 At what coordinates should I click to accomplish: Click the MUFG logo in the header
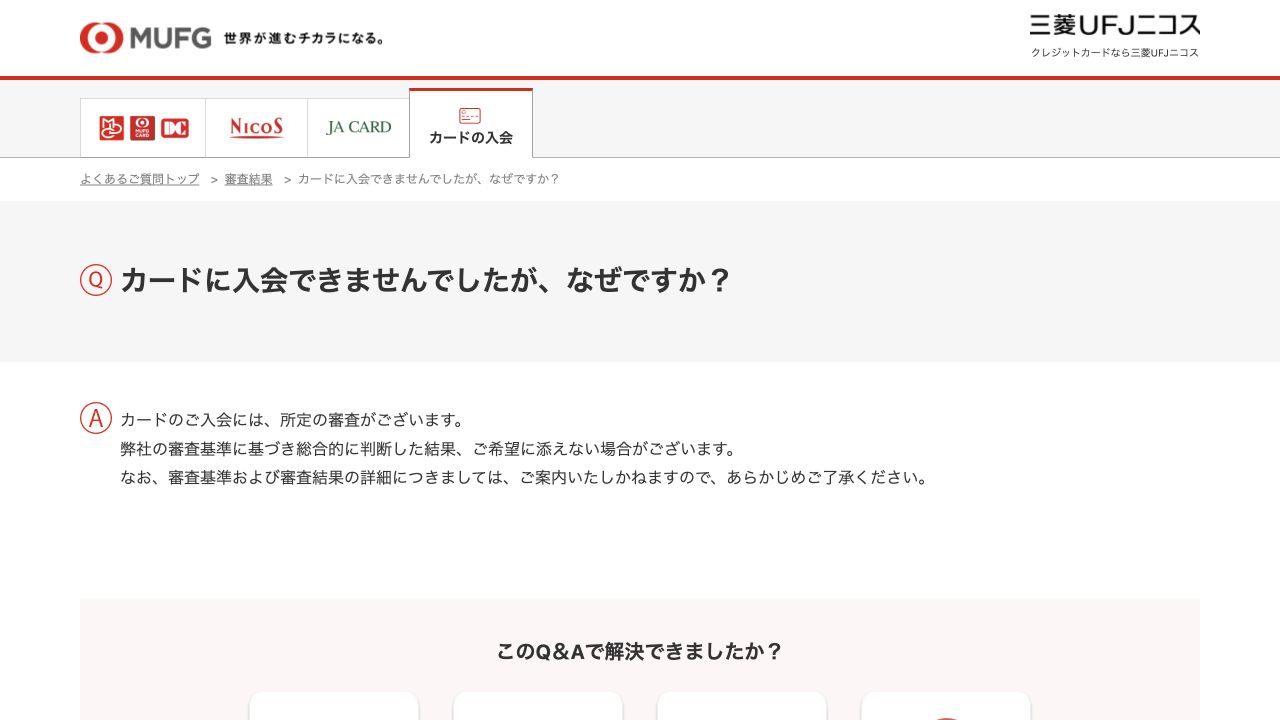point(146,38)
